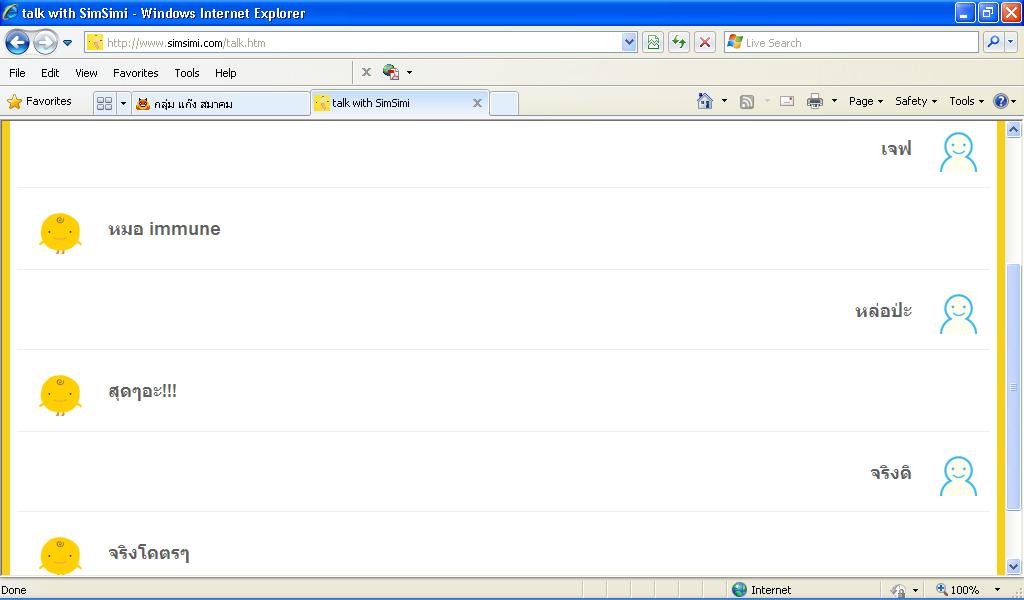The image size is (1024, 600).
Task: Click the Protected Mode status icon
Action: (899, 590)
